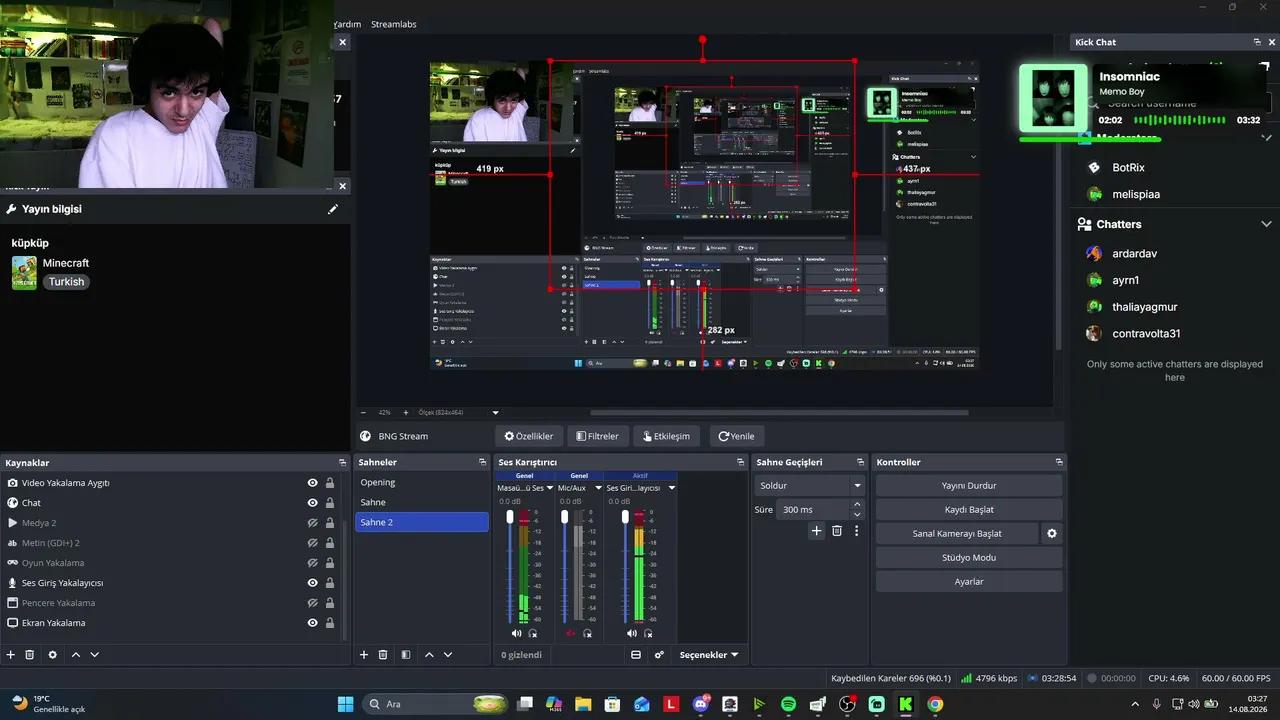Screen dimensions: 1280x720
Task: Start virtual camera with Sanal Kamerayı Başlat
Action: (957, 534)
